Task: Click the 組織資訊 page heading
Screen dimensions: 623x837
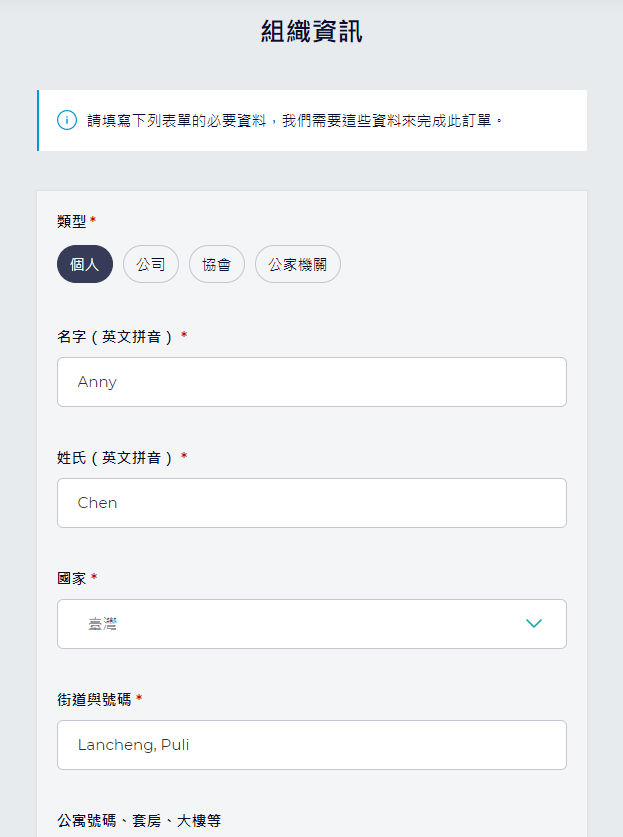Action: click(x=312, y=31)
